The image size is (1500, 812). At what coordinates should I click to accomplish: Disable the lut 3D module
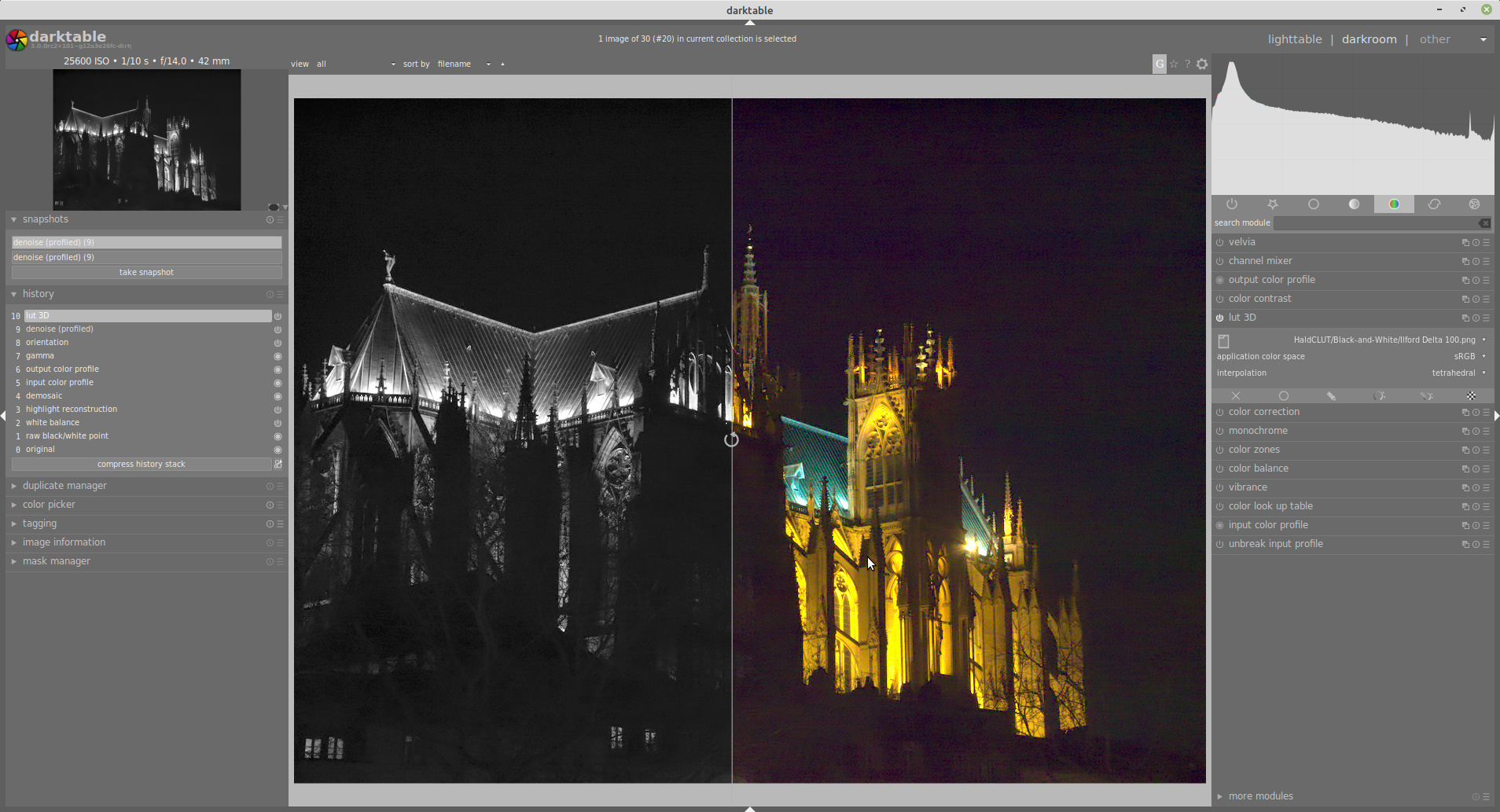(1220, 318)
